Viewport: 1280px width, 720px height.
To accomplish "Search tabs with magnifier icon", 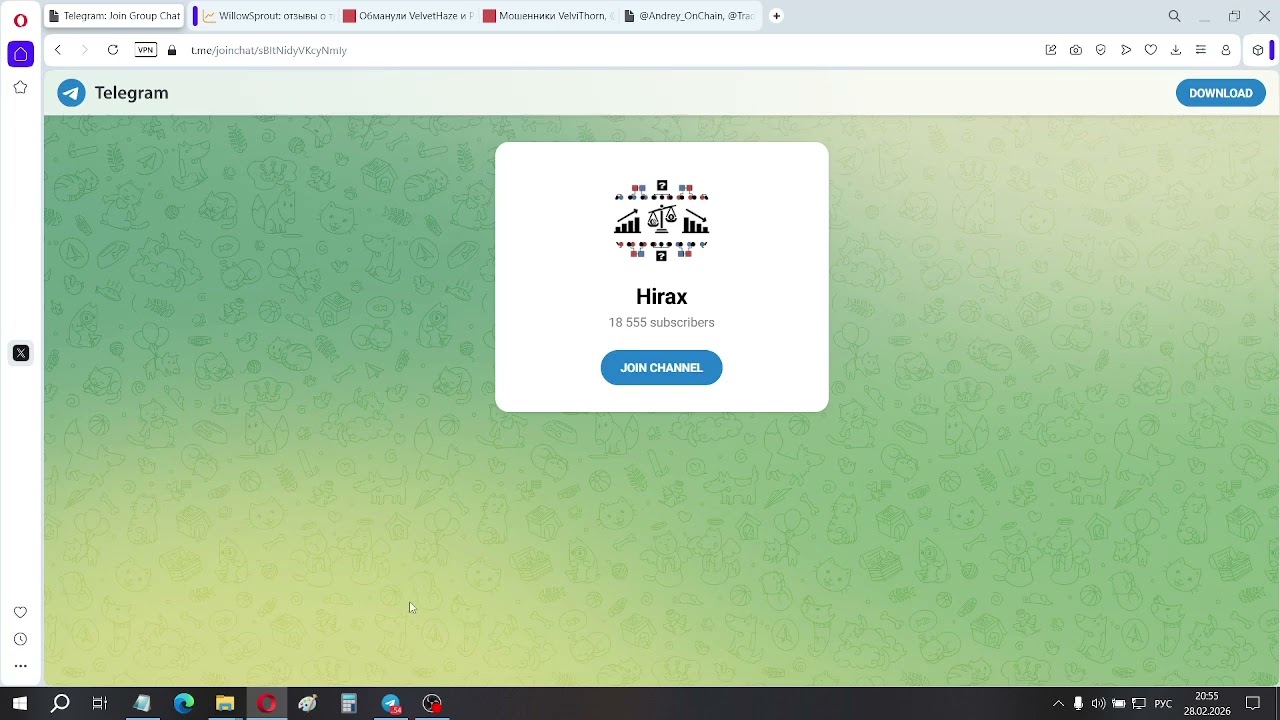I will [x=1175, y=16].
